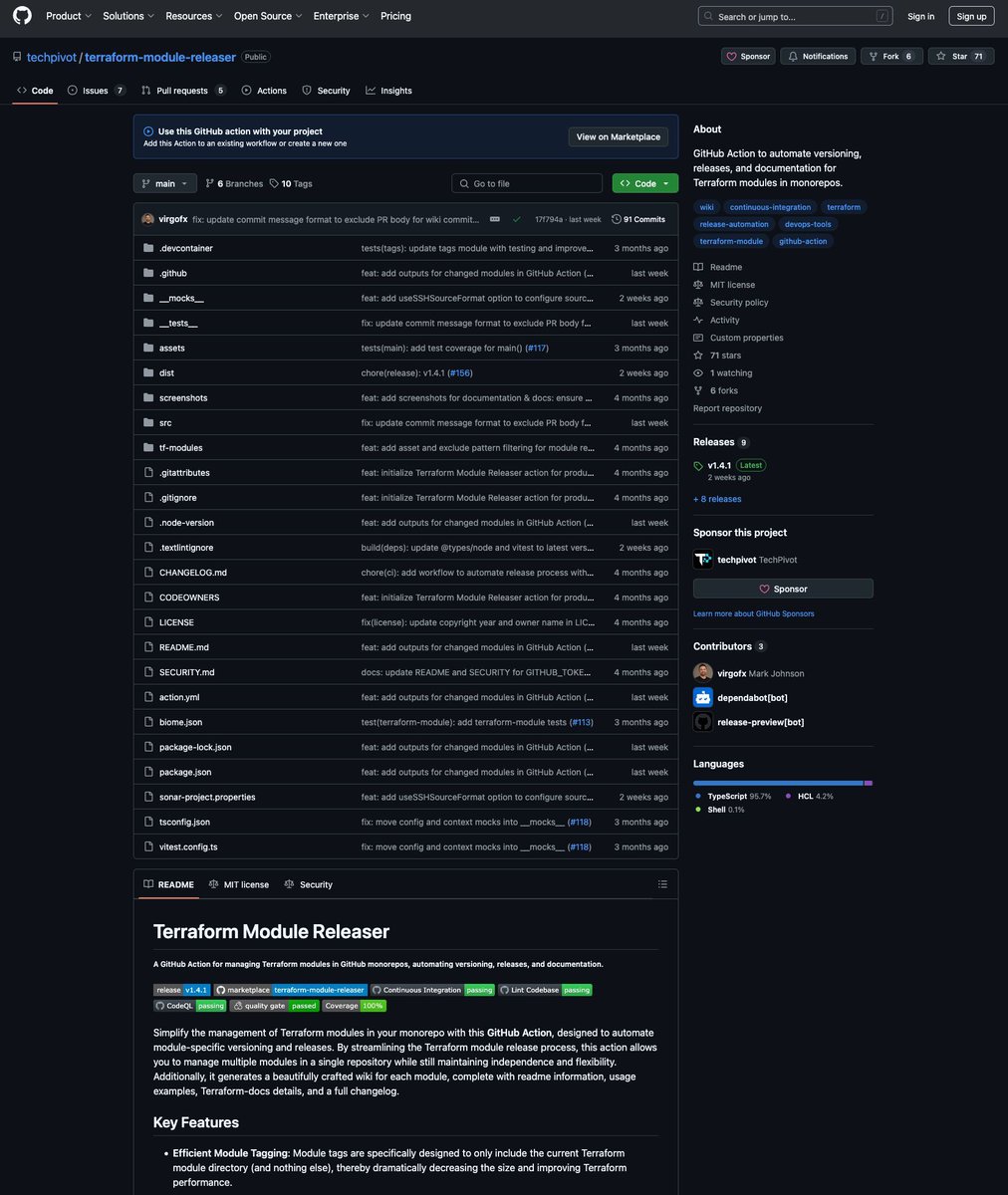
Task: Open the biome.json file
Action: (x=180, y=722)
